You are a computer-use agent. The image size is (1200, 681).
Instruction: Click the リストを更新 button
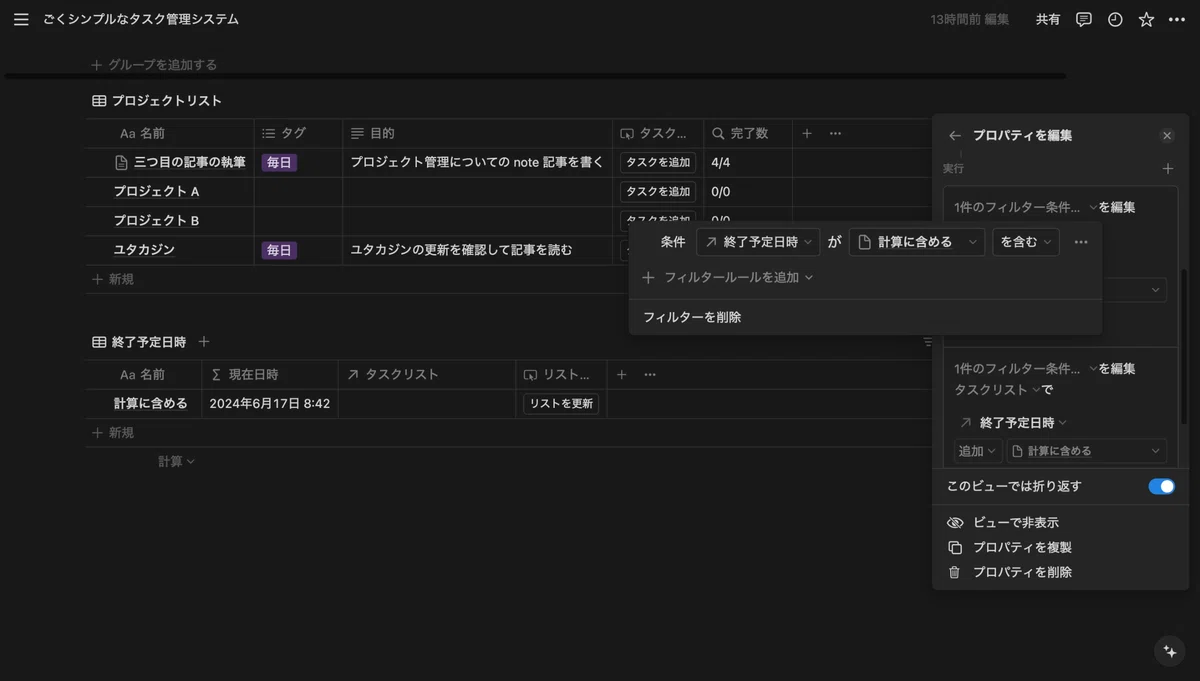tap(561, 403)
